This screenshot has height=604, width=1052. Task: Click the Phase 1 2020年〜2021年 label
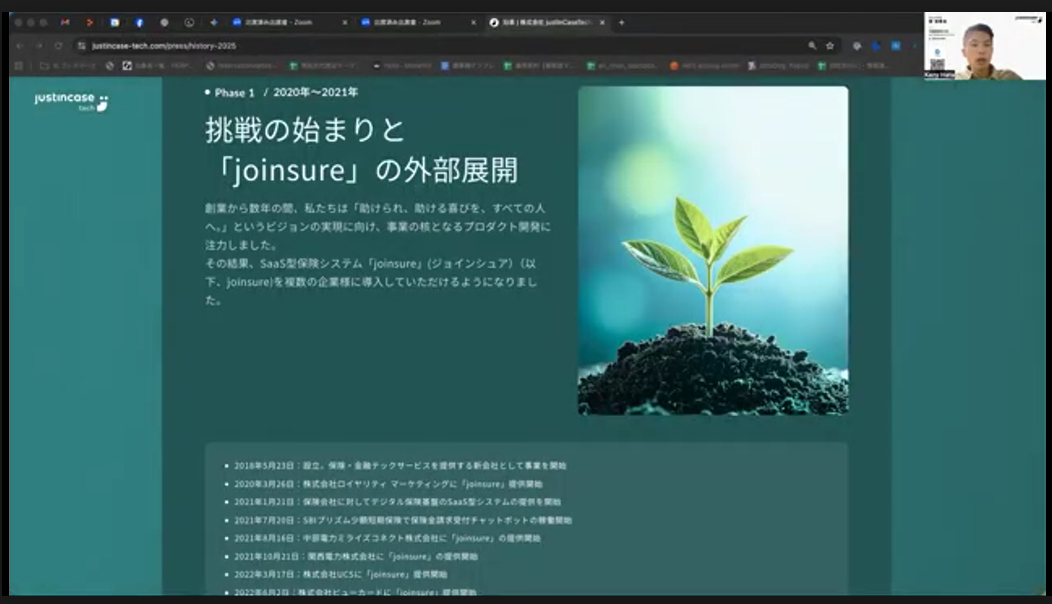285,92
